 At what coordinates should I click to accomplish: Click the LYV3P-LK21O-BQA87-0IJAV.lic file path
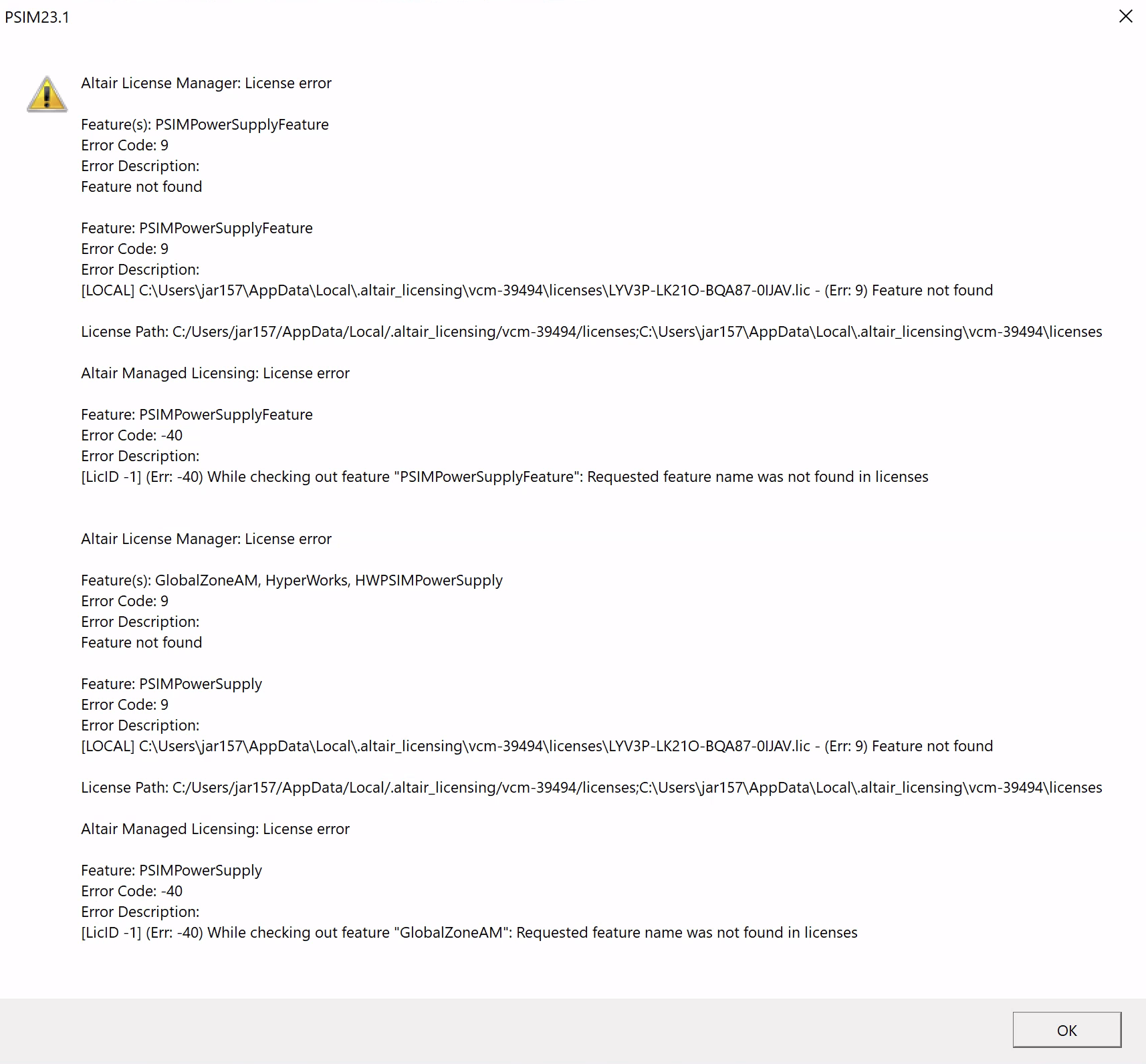click(536, 290)
